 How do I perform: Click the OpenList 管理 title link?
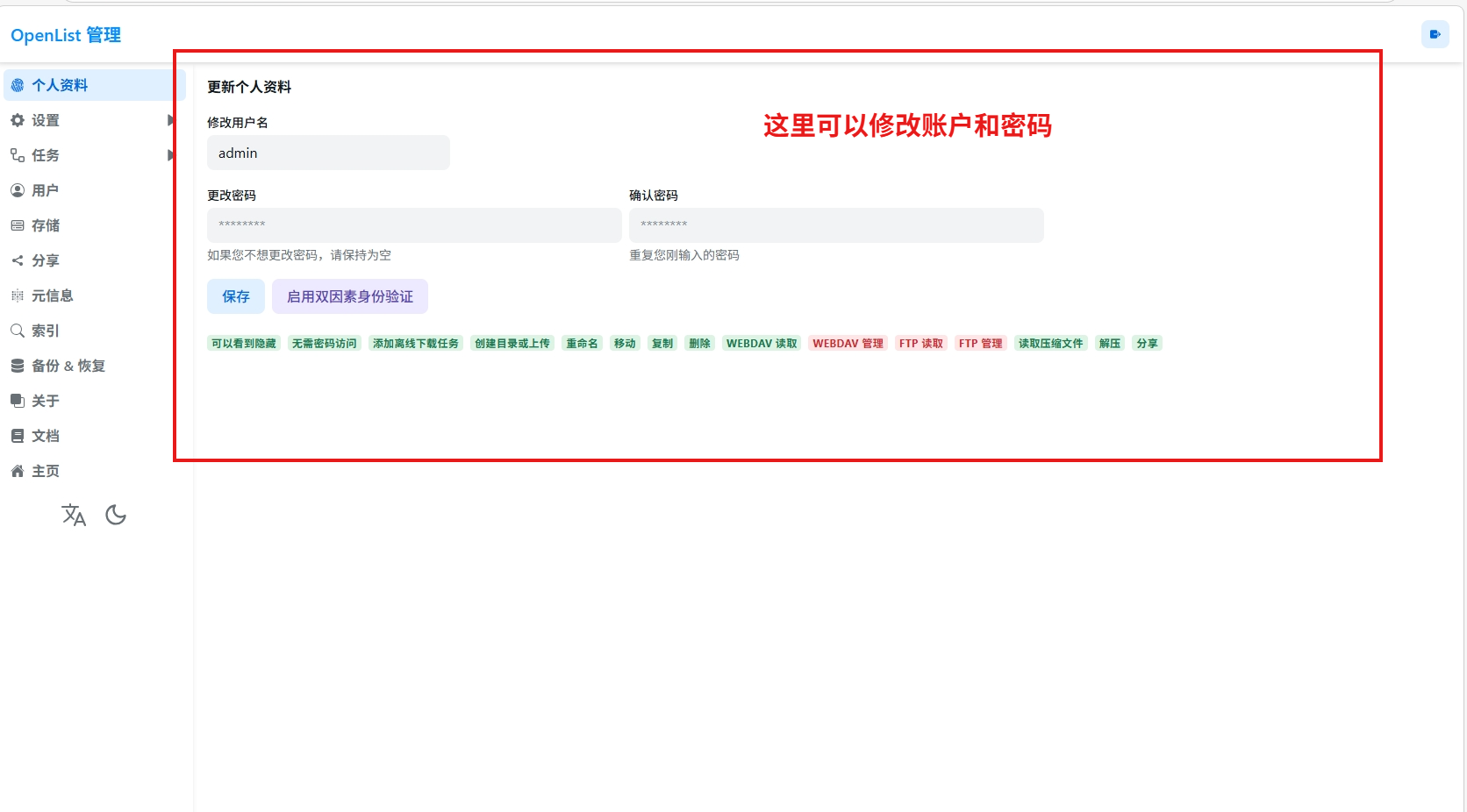[x=66, y=35]
